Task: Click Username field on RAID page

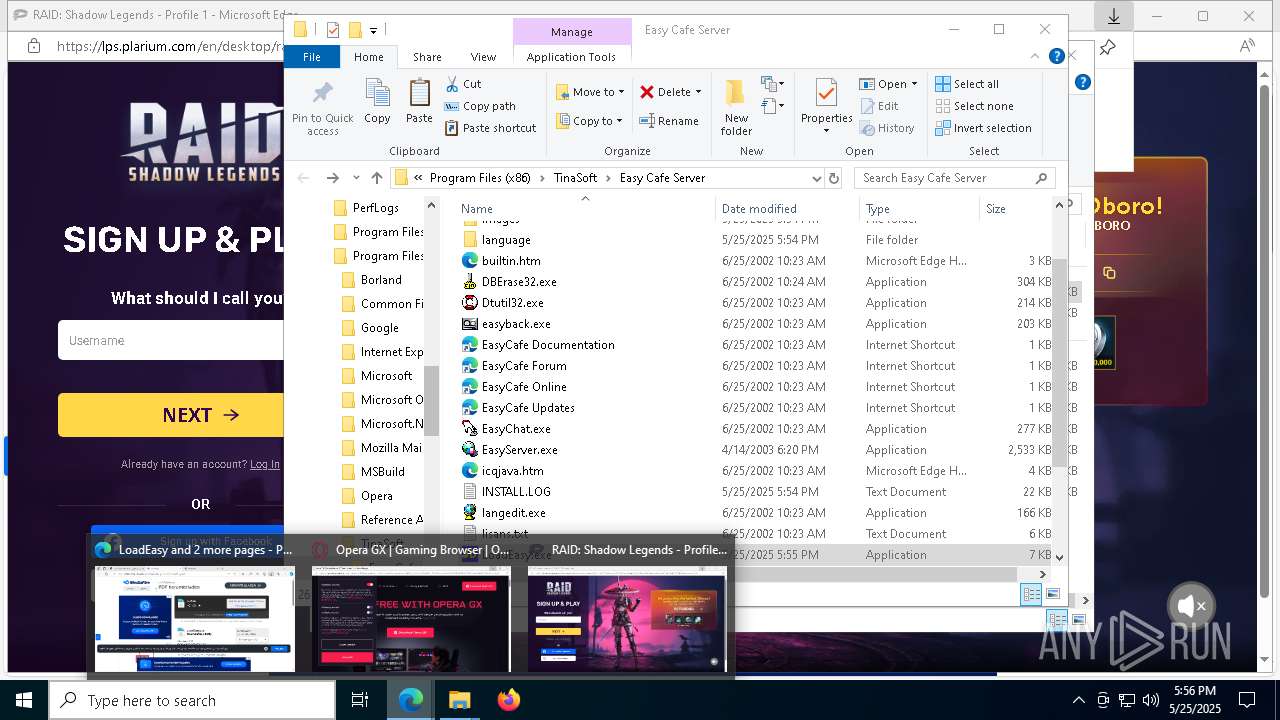Action: [x=171, y=340]
